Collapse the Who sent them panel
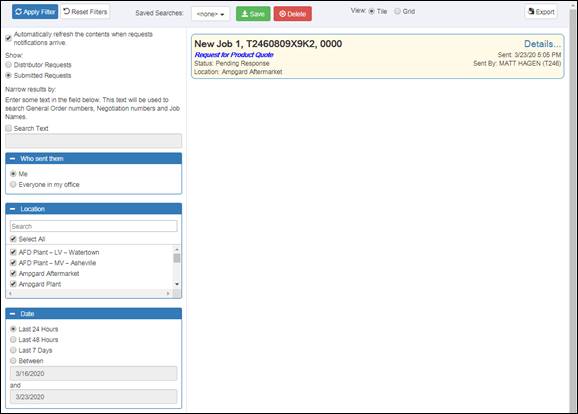Screen dimensions: 578x414 13,159
